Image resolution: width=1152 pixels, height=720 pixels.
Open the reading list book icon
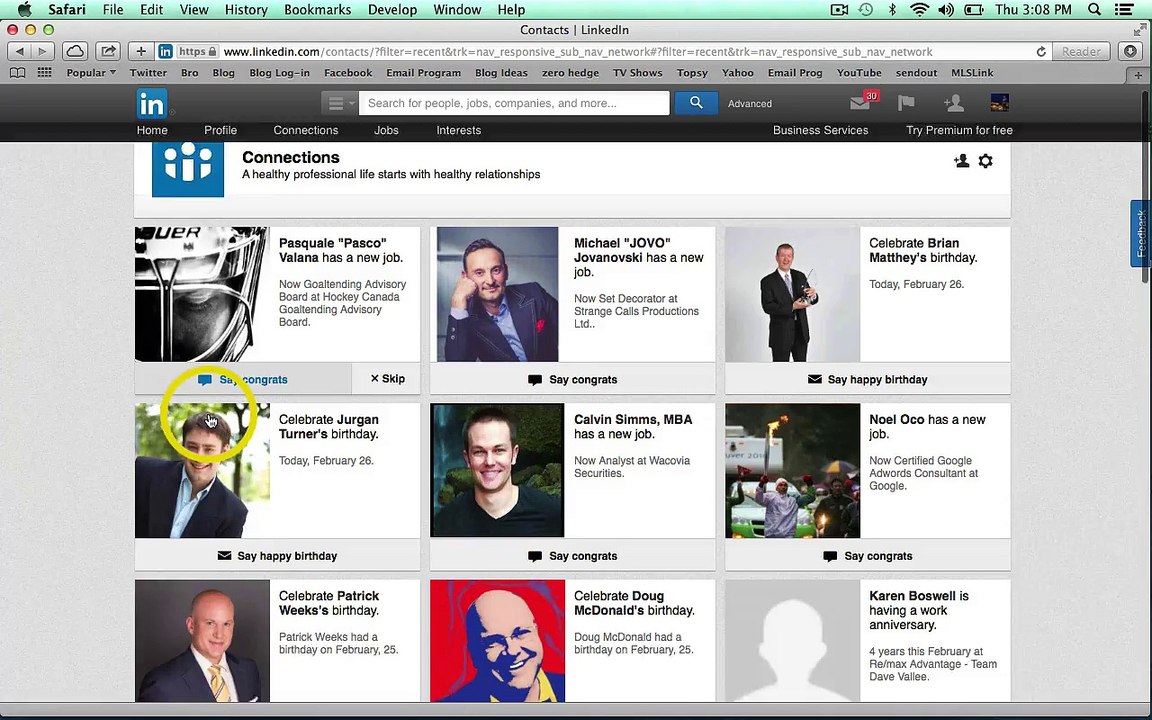(x=17, y=73)
